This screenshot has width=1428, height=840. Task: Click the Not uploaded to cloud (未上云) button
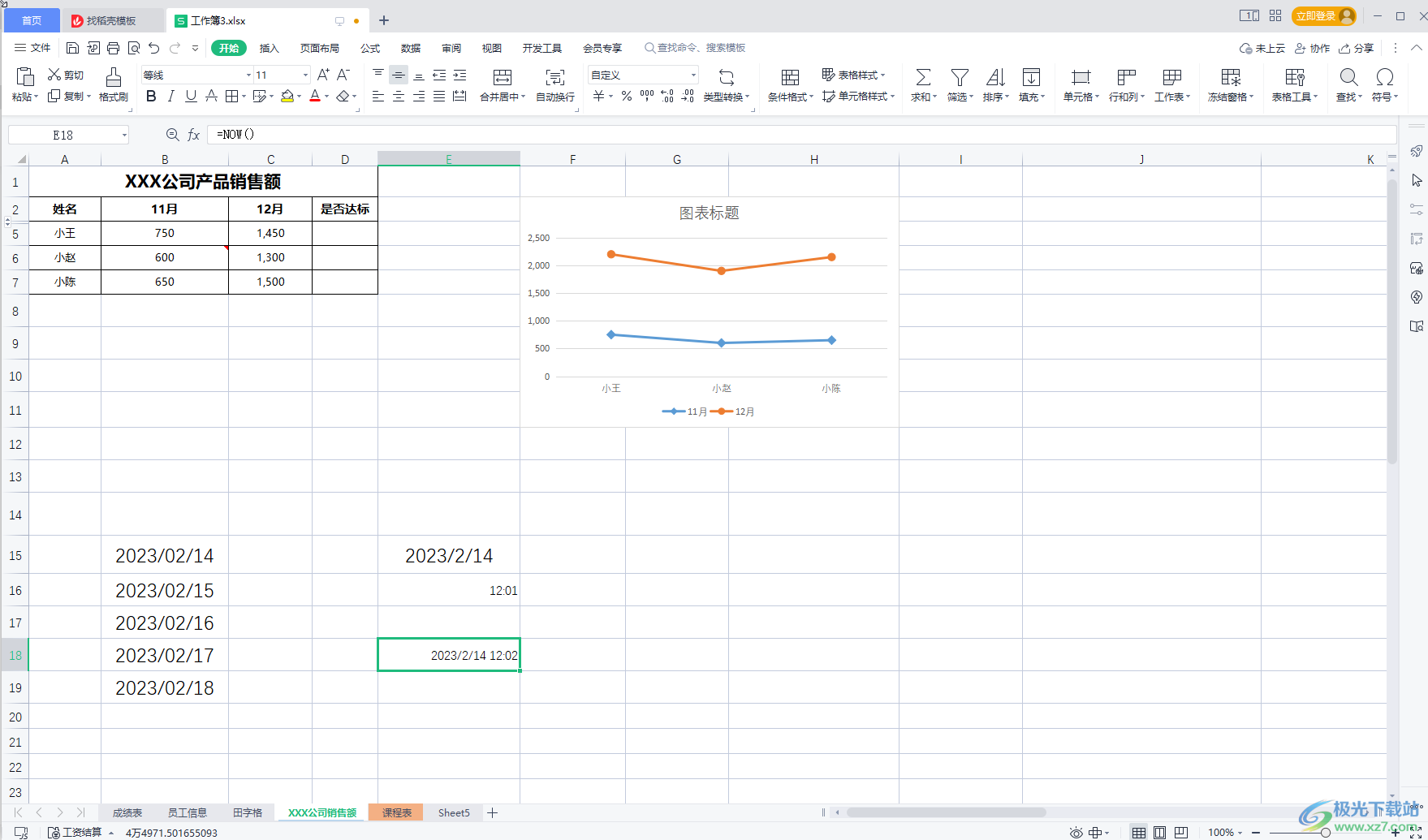tap(1262, 48)
